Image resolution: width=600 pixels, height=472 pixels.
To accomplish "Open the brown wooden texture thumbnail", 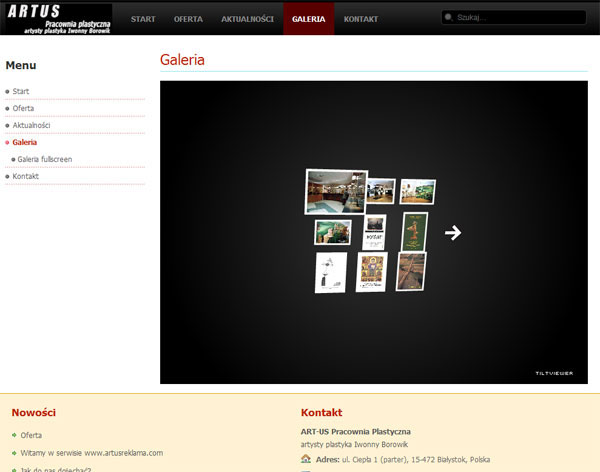I will coord(411,271).
